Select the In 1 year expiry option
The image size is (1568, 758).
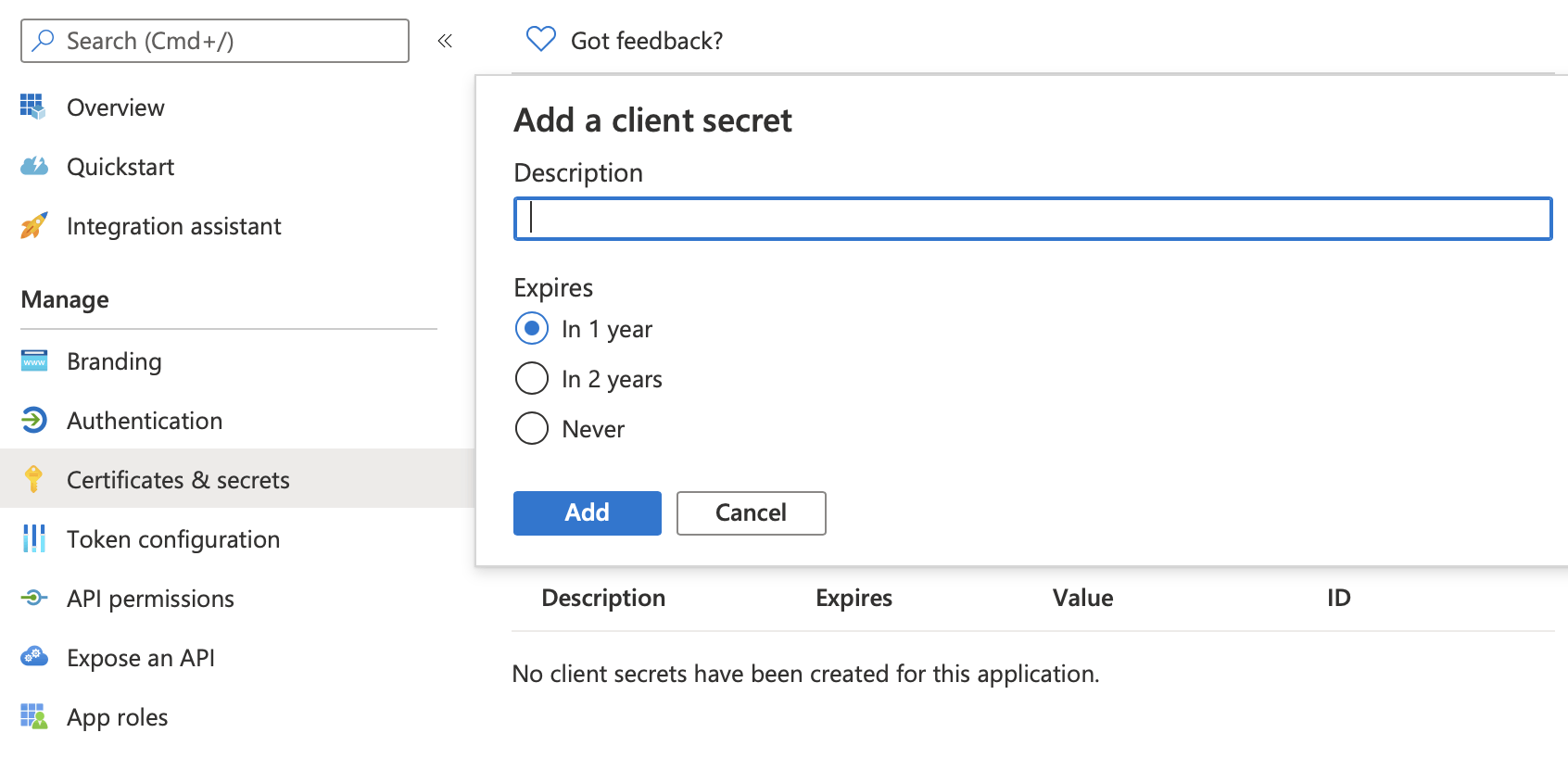coord(532,329)
